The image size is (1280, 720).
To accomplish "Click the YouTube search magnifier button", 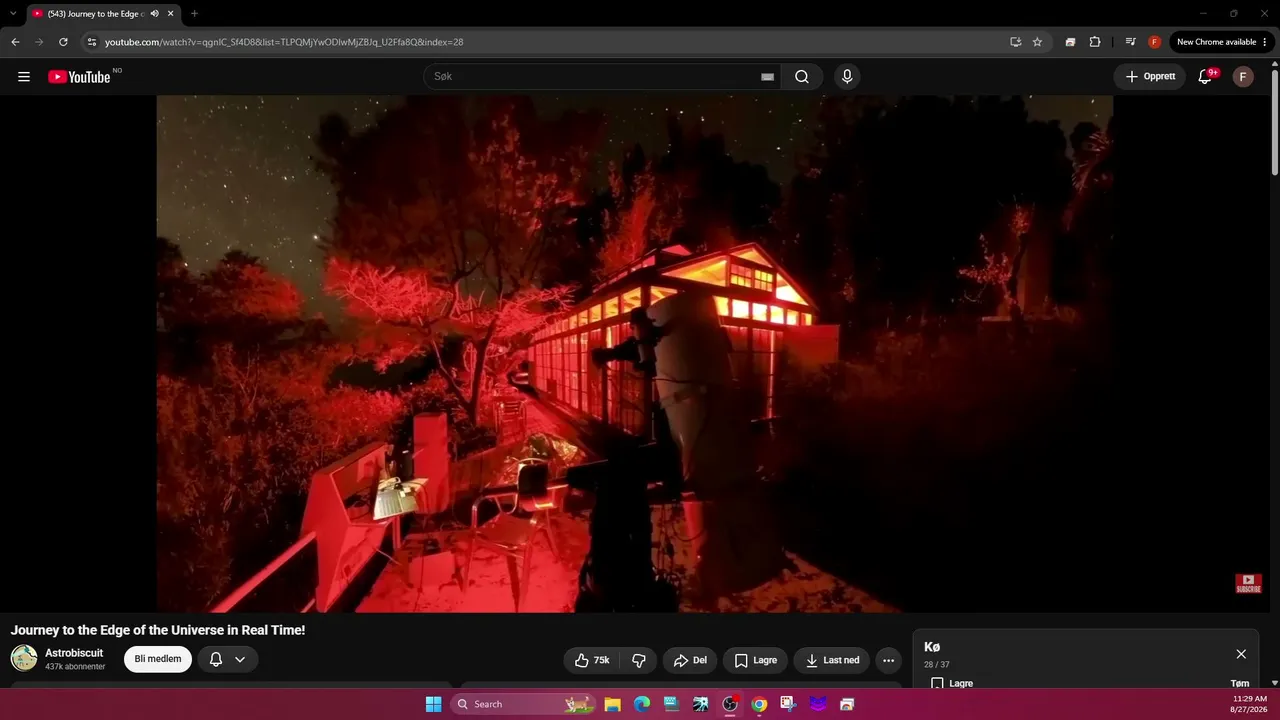I will click(802, 77).
